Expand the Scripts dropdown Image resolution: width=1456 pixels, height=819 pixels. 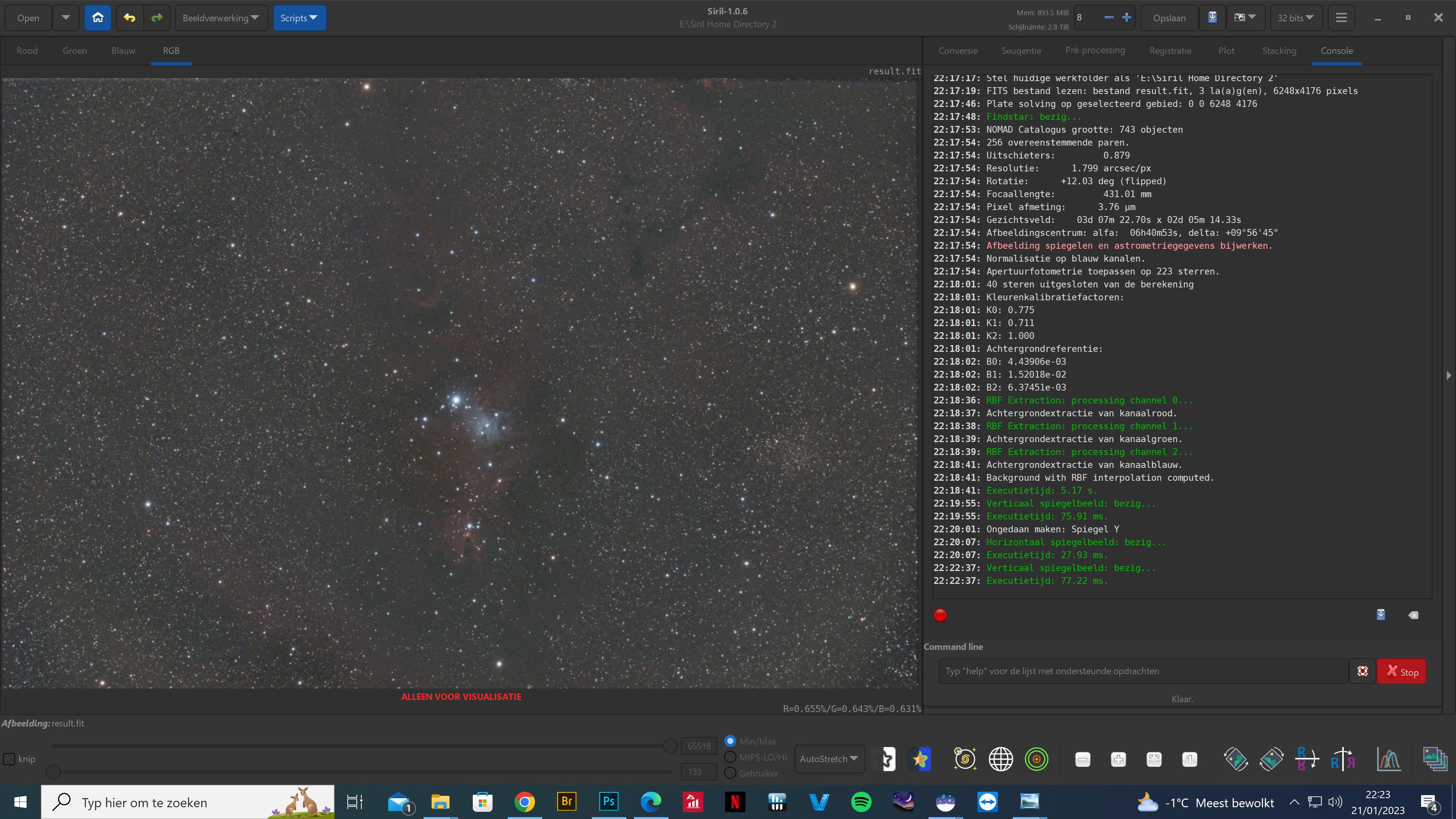[x=300, y=17]
